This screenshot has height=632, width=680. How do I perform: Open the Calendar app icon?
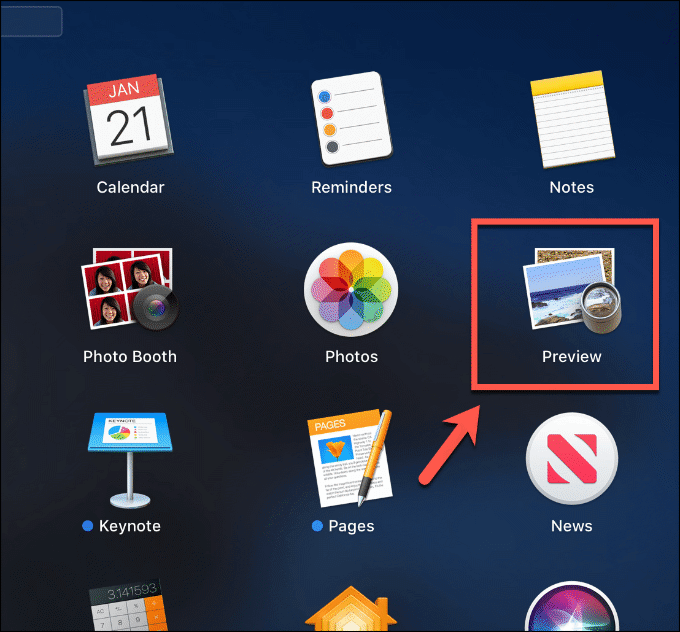pyautogui.click(x=129, y=119)
